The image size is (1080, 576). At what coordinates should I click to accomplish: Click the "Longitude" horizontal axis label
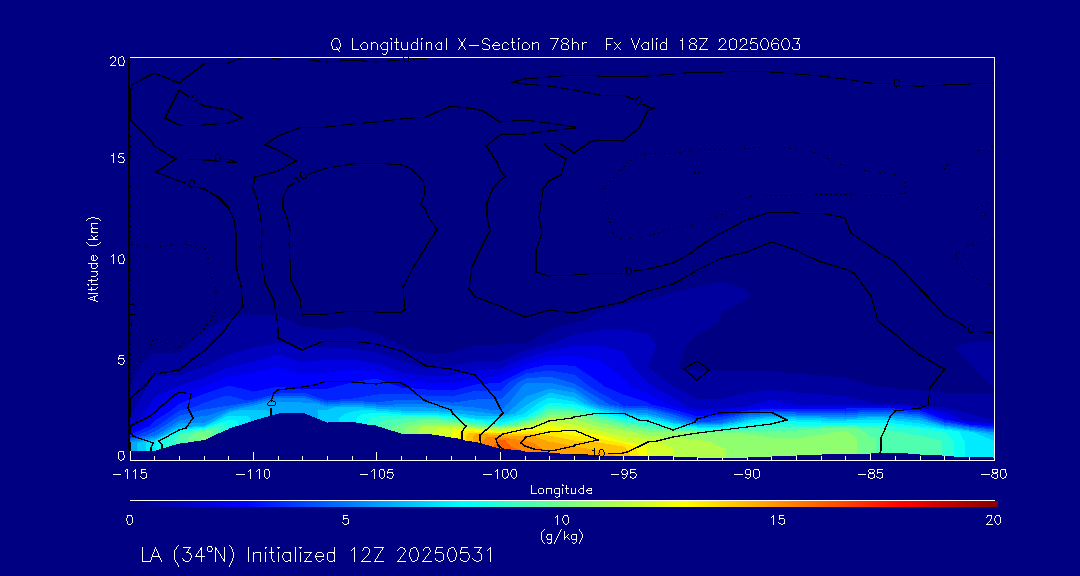coord(561,490)
